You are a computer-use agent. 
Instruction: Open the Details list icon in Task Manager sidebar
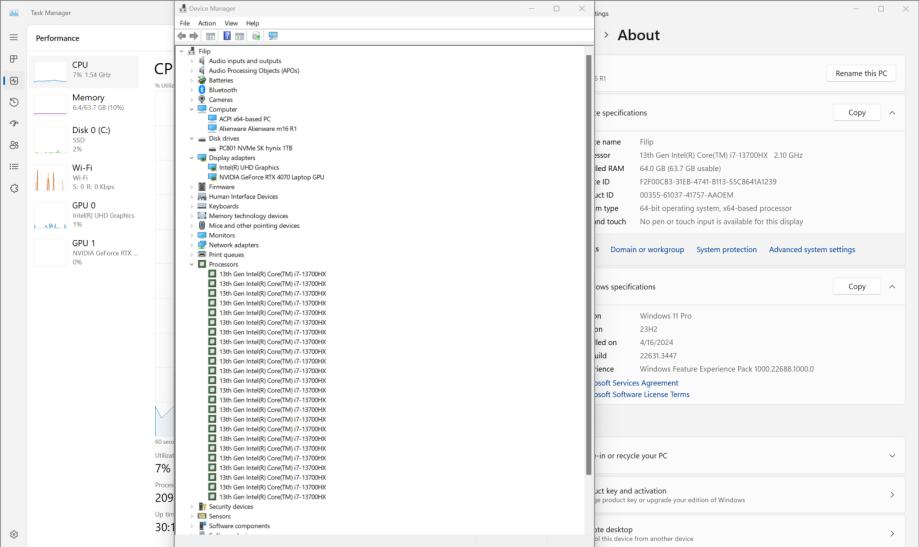tap(13, 167)
